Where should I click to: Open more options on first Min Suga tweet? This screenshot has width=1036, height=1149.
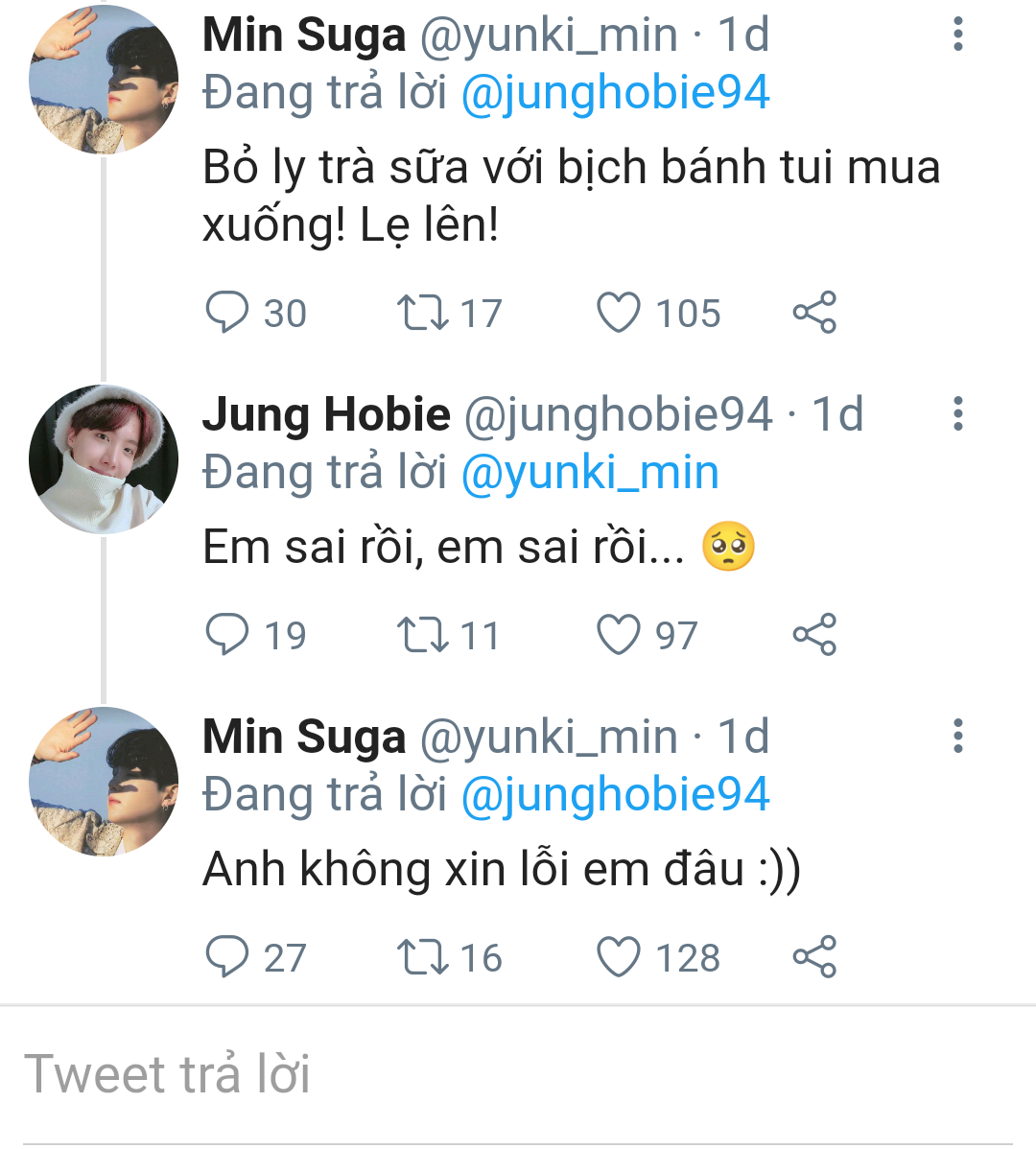(957, 35)
